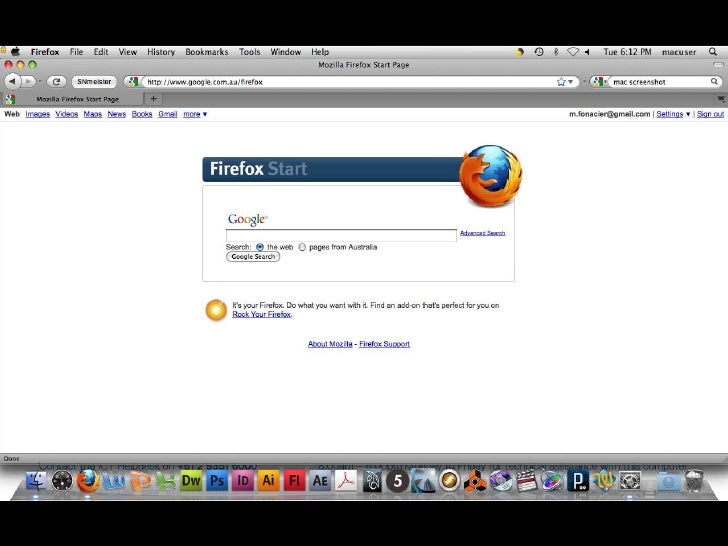Select 'the web' radio button
728x546 pixels.
[260, 247]
